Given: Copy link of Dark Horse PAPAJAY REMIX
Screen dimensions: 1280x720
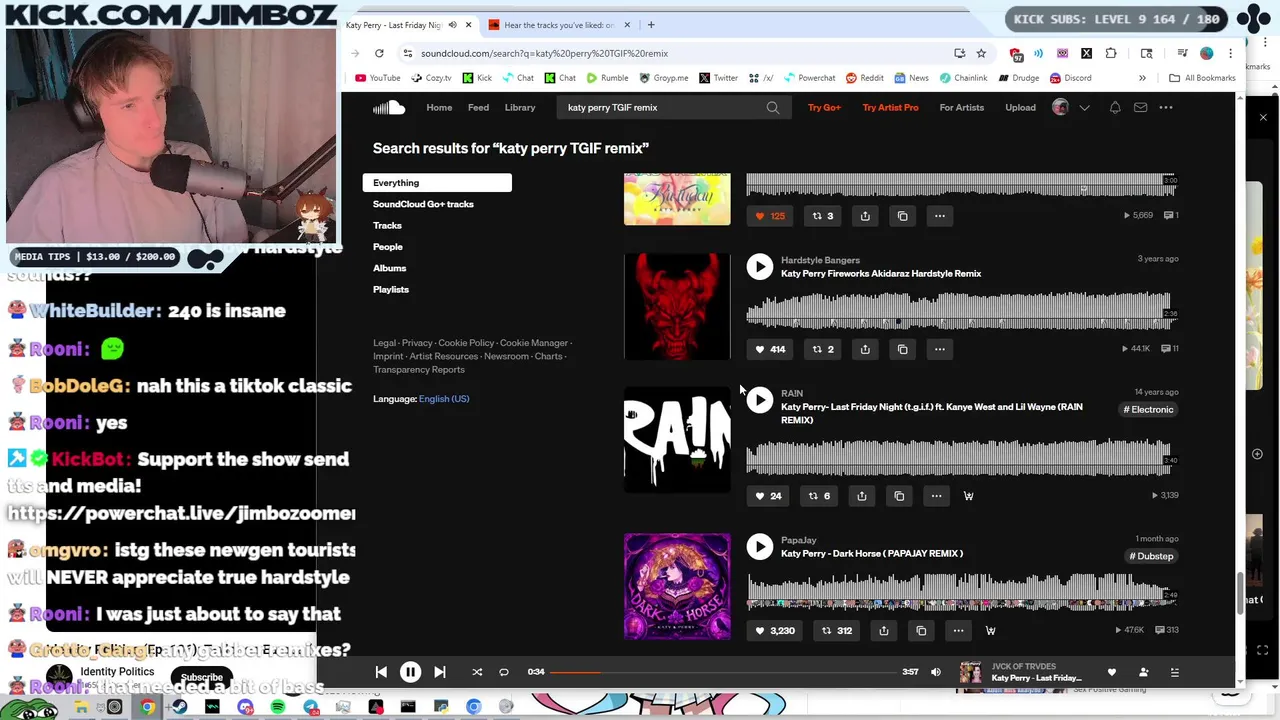Looking at the screenshot, I should (921, 630).
